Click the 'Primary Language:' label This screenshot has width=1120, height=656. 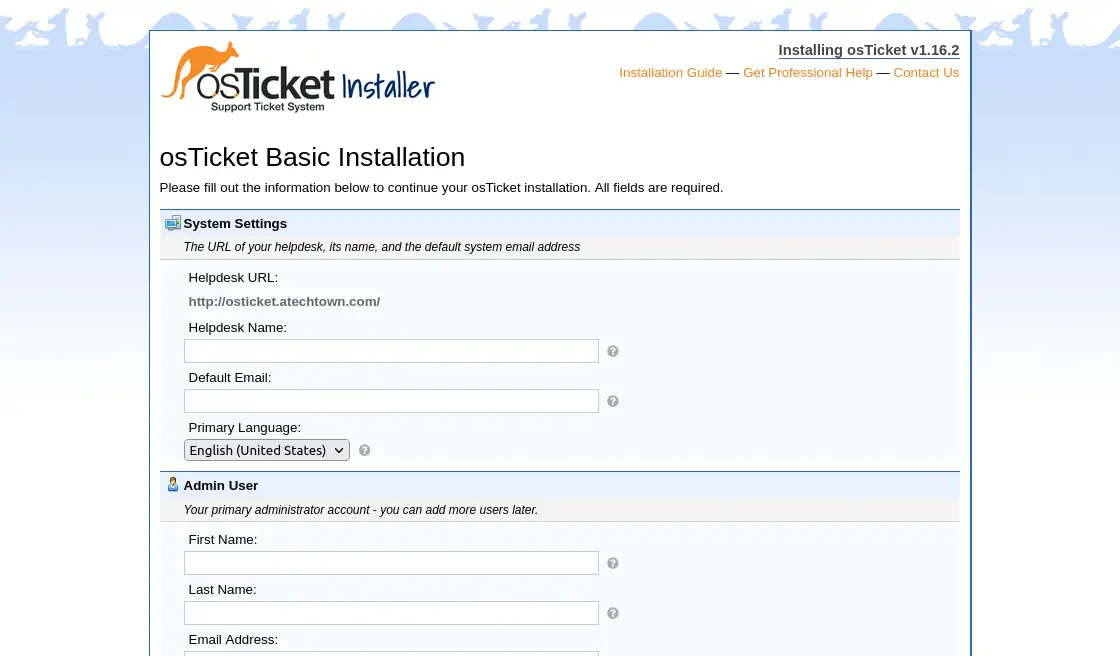pyautogui.click(x=245, y=428)
